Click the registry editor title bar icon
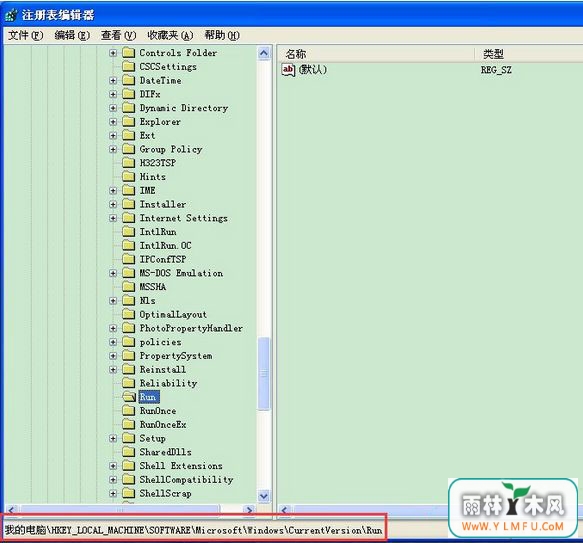583x543 pixels. [11, 15]
